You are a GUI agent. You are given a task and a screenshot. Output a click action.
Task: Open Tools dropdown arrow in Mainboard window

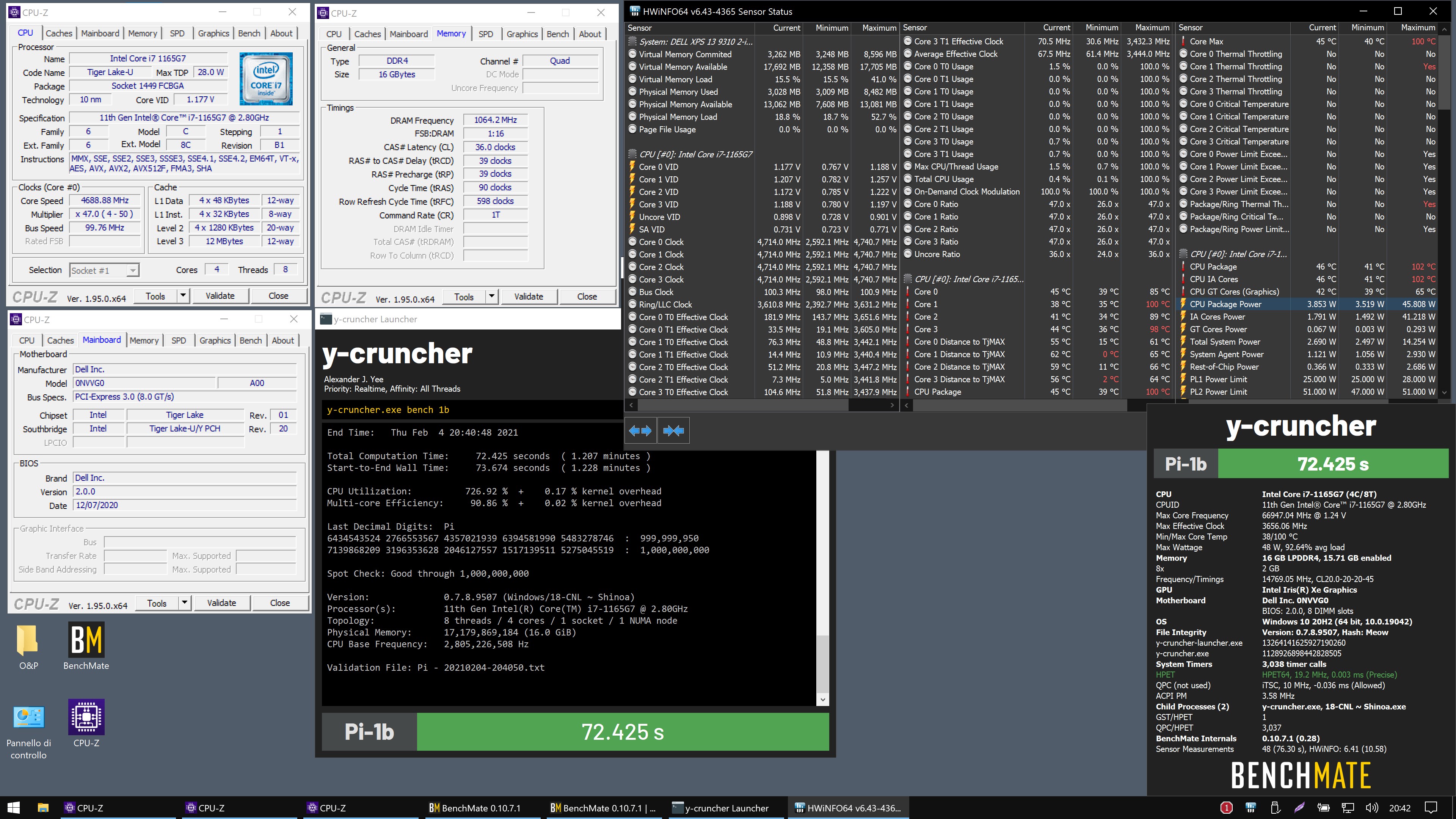coord(184,602)
